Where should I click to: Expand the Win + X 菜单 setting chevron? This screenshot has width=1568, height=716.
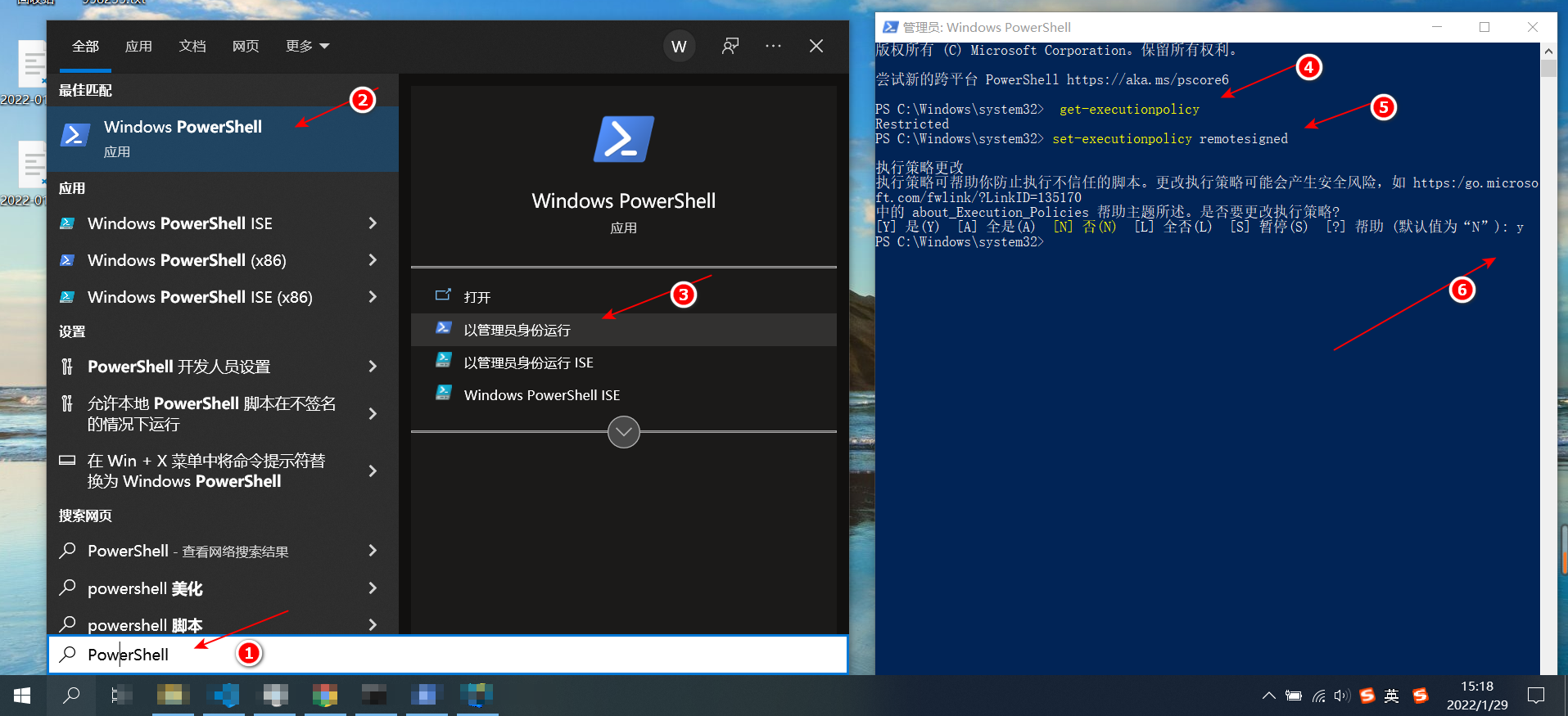(x=373, y=471)
